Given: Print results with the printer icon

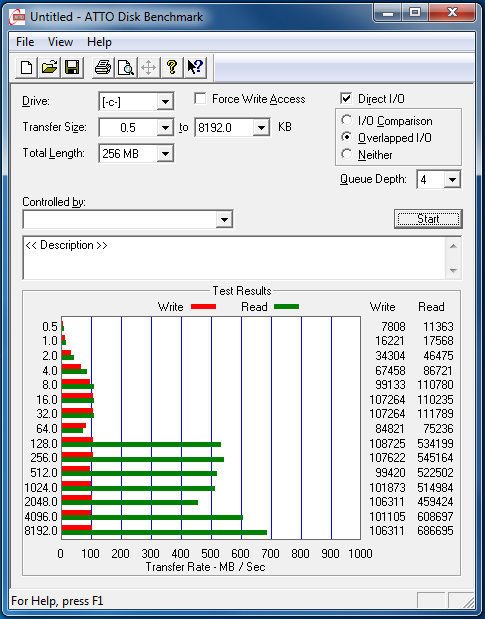Looking at the screenshot, I should (103, 67).
